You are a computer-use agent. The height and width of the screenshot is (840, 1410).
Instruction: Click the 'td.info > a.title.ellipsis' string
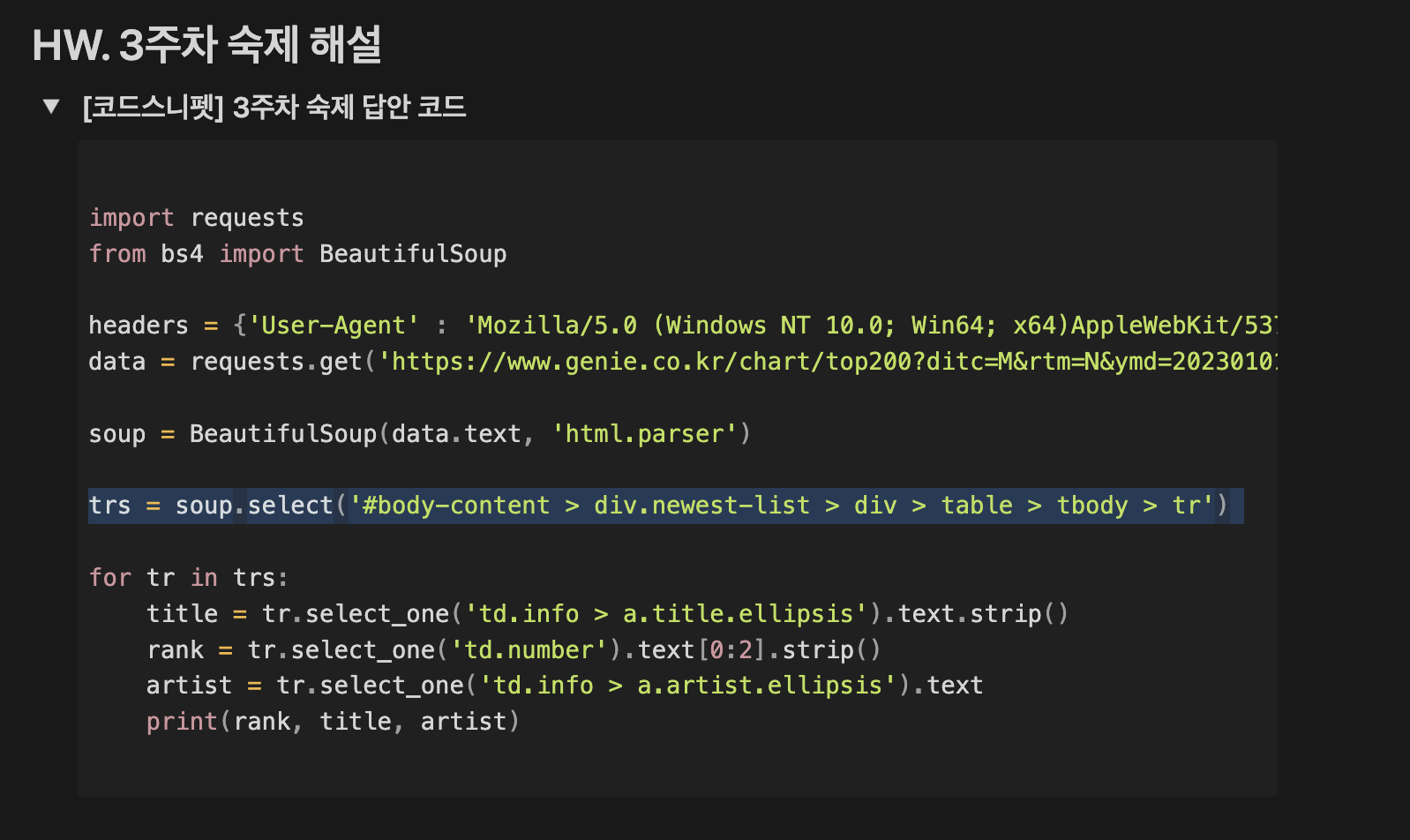click(666, 614)
